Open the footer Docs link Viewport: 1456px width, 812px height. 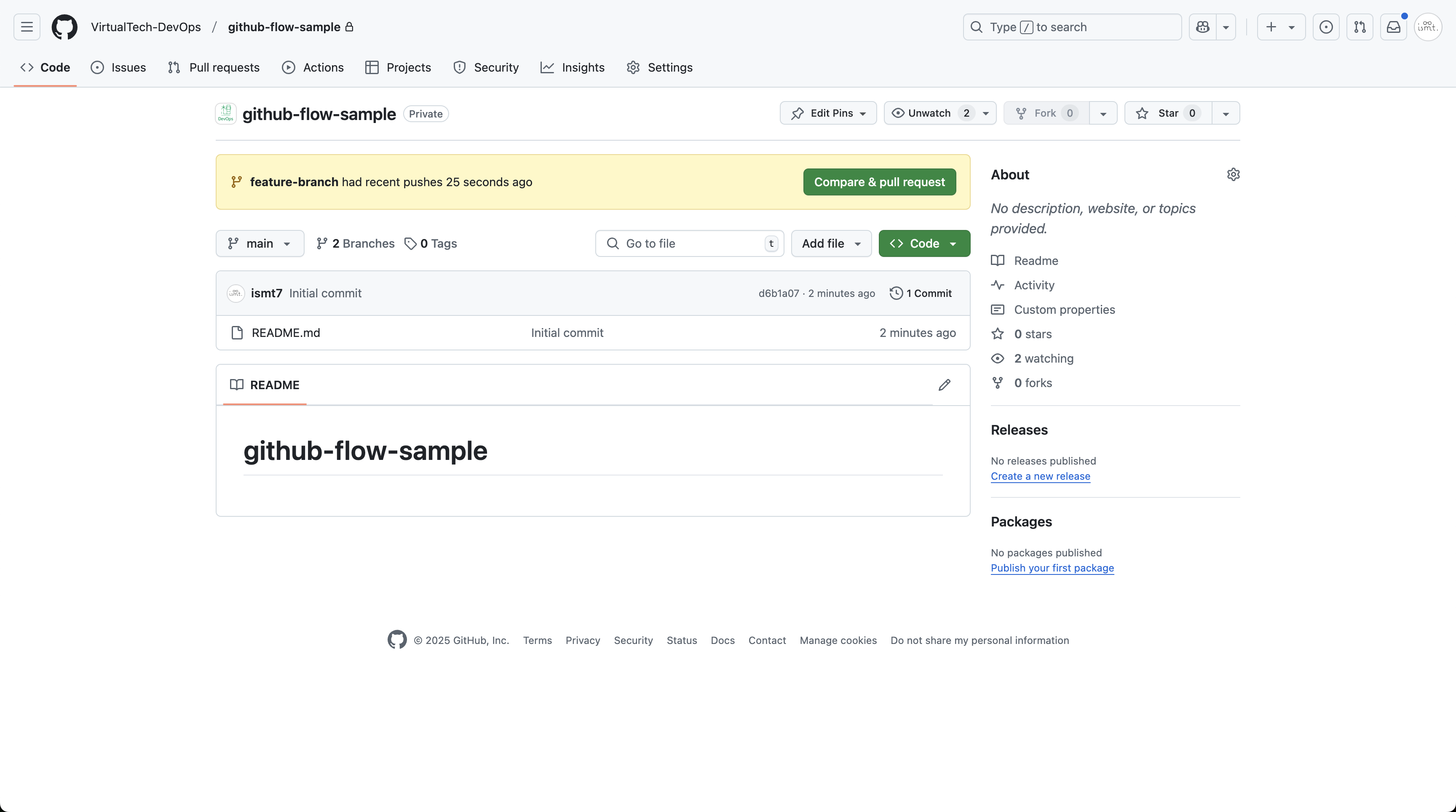click(723, 640)
